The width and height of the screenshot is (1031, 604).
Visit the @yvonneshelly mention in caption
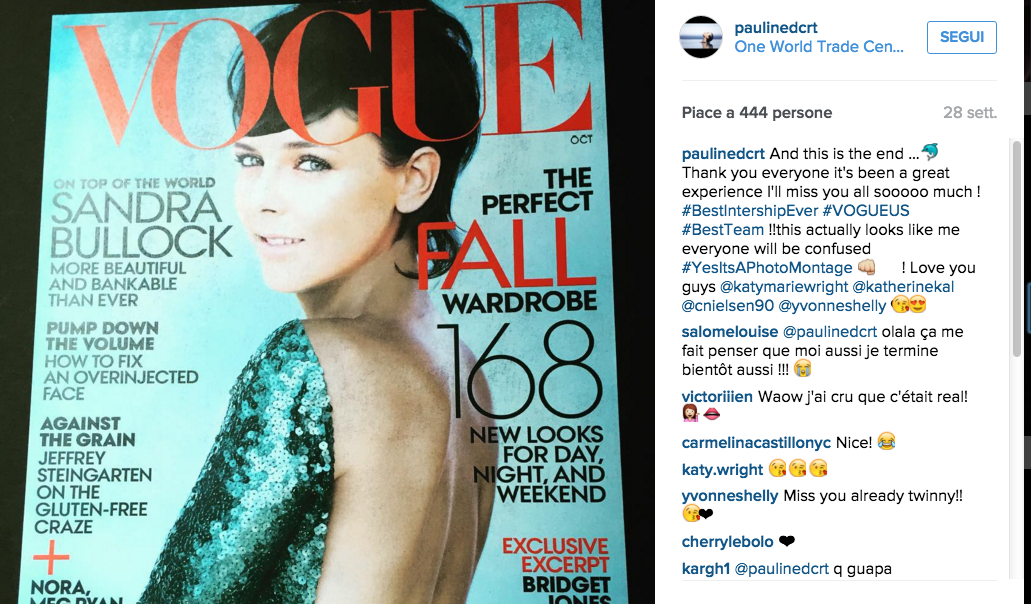(x=832, y=306)
